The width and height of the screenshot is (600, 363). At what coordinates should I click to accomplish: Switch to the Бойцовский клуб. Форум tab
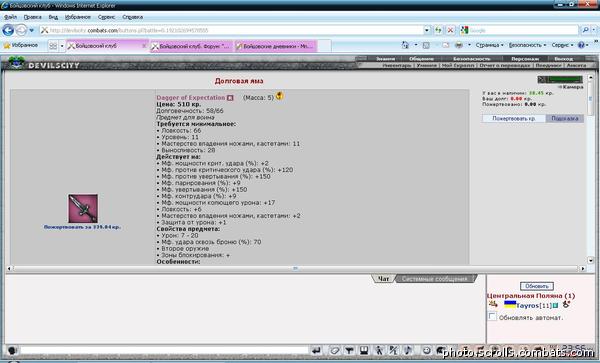tap(191, 46)
